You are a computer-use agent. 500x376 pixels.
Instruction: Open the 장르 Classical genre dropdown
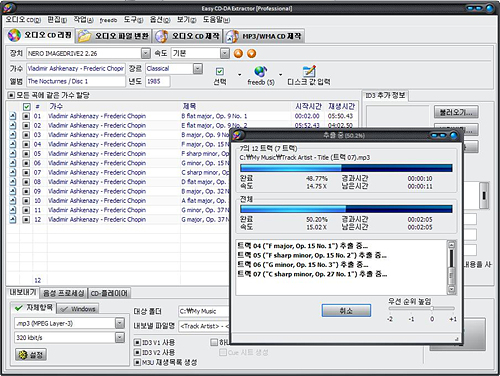[x=198, y=69]
